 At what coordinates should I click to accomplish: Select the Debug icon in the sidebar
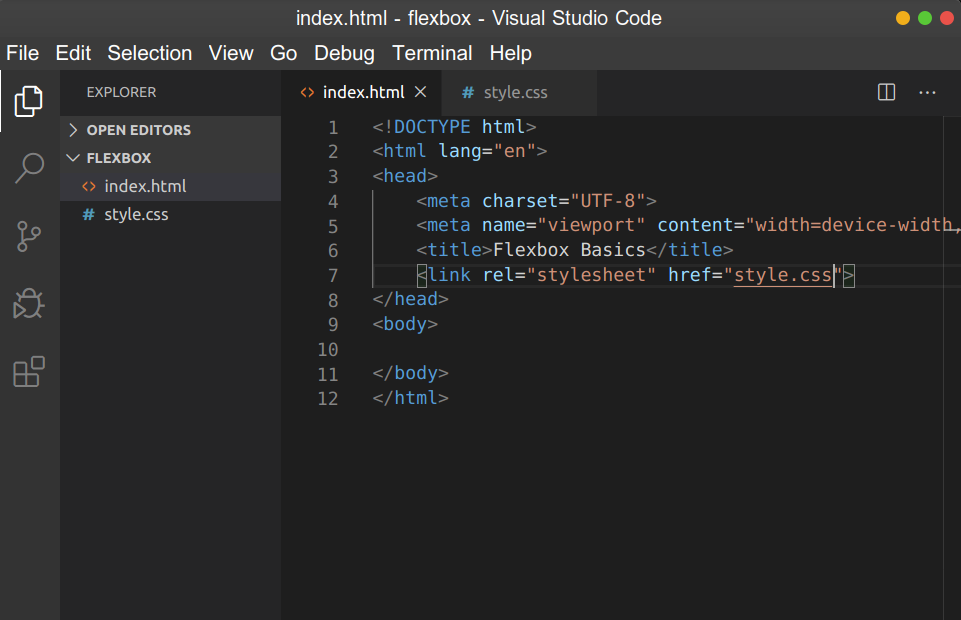29,303
